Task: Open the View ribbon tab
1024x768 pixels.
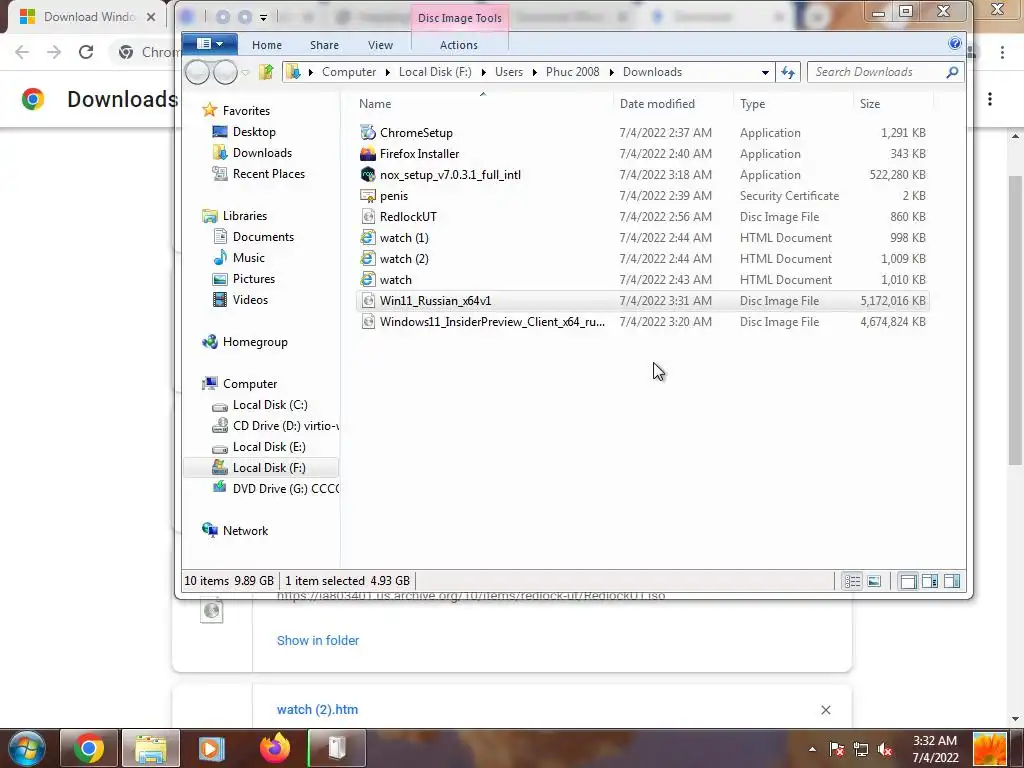Action: (x=380, y=45)
